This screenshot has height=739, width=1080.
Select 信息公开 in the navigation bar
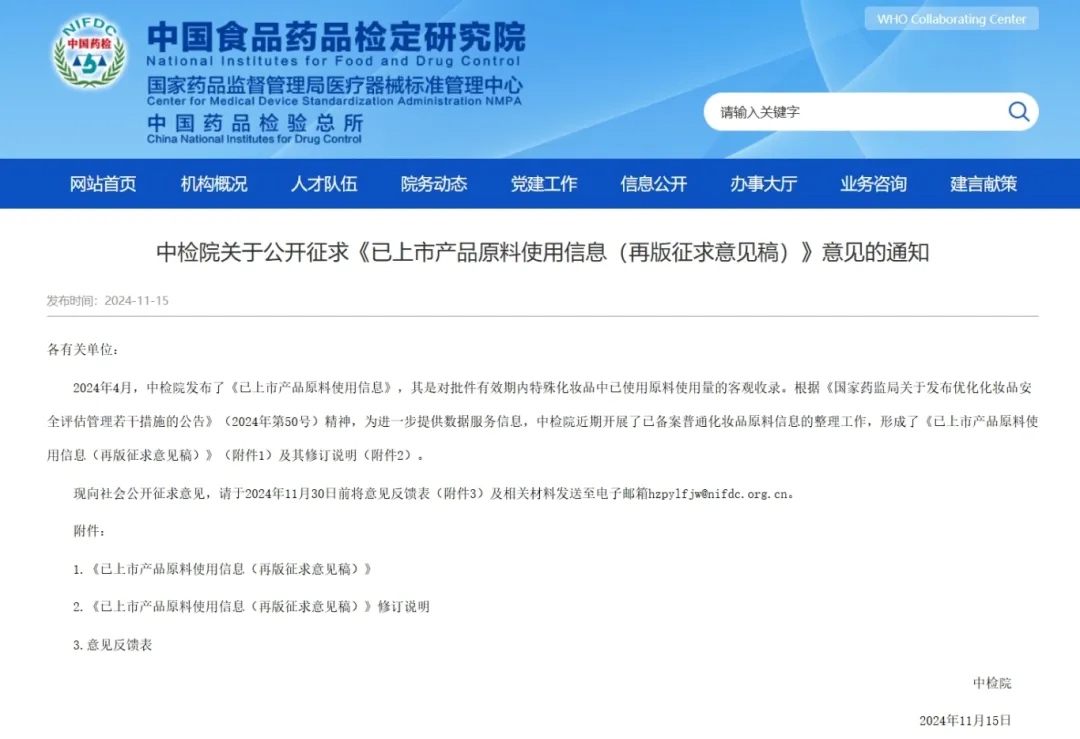tap(654, 184)
